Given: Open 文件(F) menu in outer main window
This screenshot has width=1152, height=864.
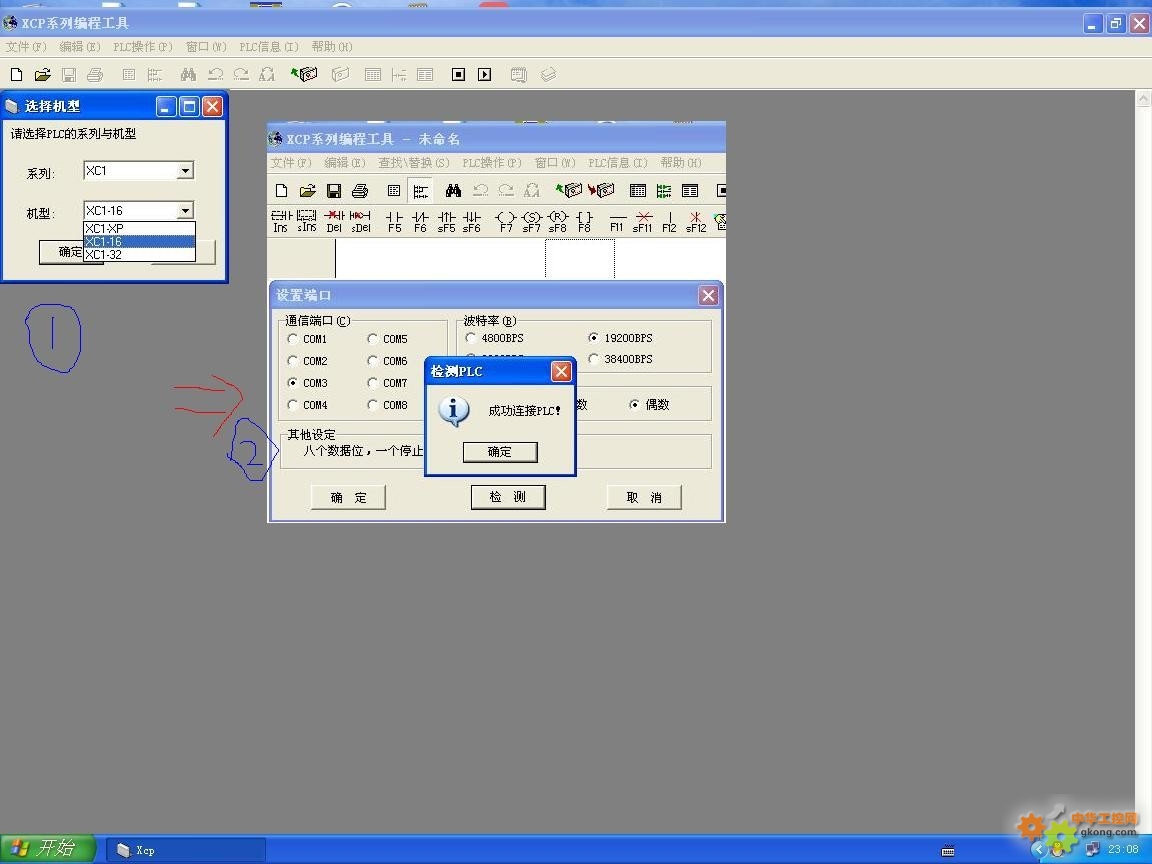Looking at the screenshot, I should point(26,46).
